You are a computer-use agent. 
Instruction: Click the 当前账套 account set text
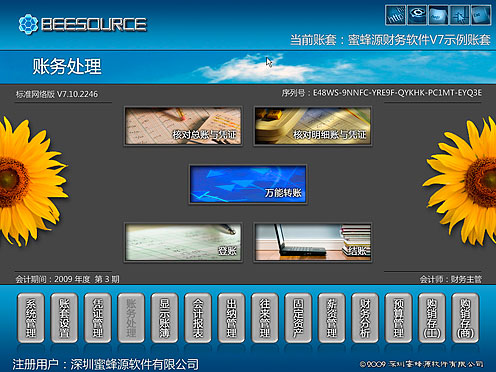tap(390, 40)
